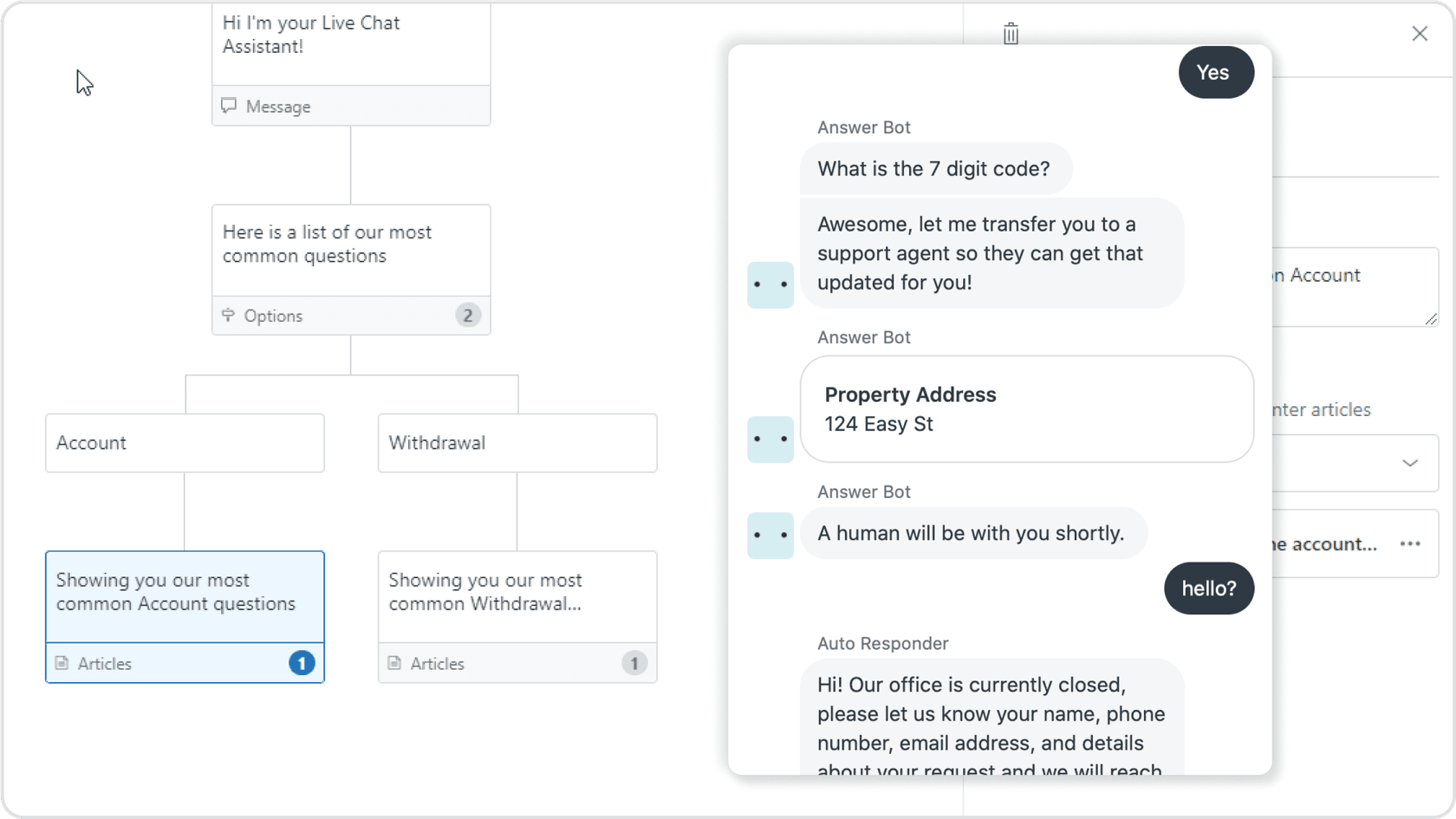
Task: Click the Property Address card in chat
Action: point(1027,409)
